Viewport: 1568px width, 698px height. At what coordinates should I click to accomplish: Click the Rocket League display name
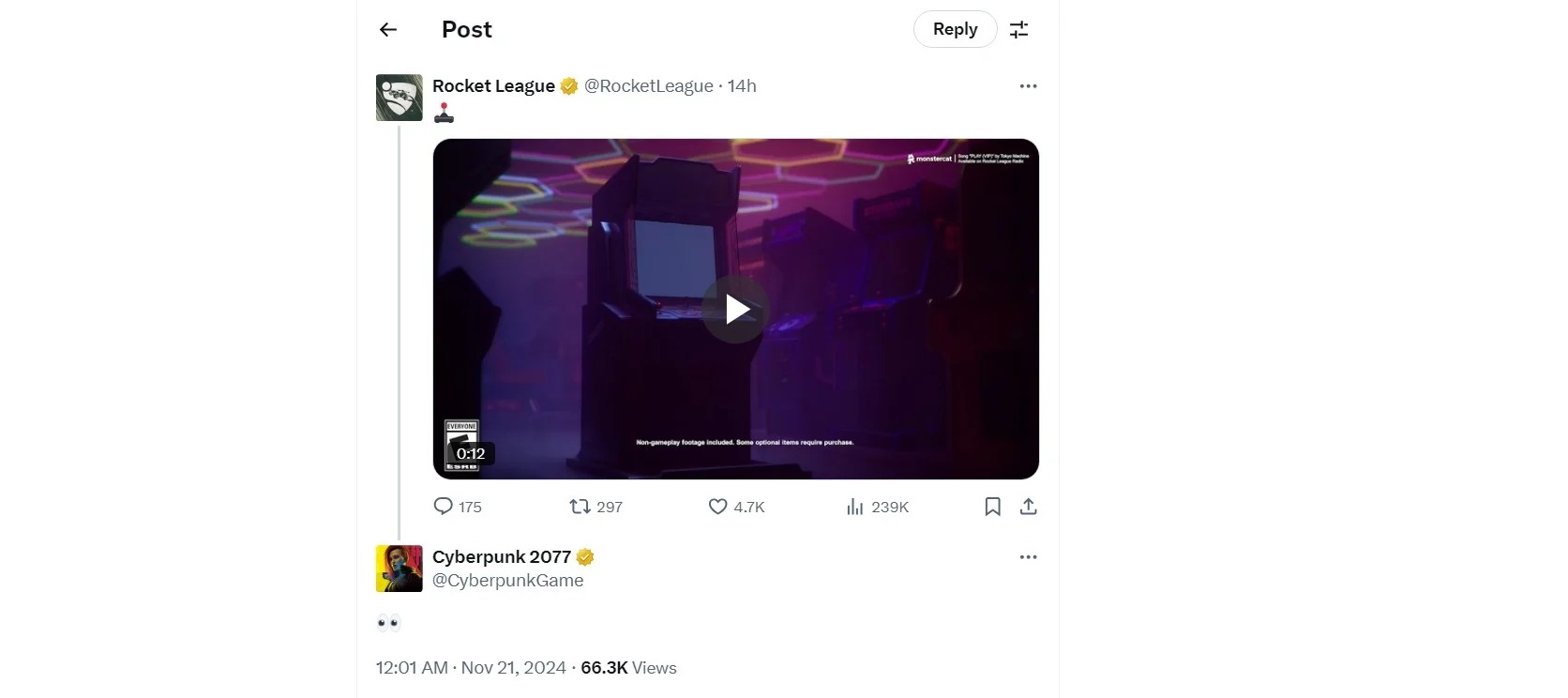pos(493,86)
